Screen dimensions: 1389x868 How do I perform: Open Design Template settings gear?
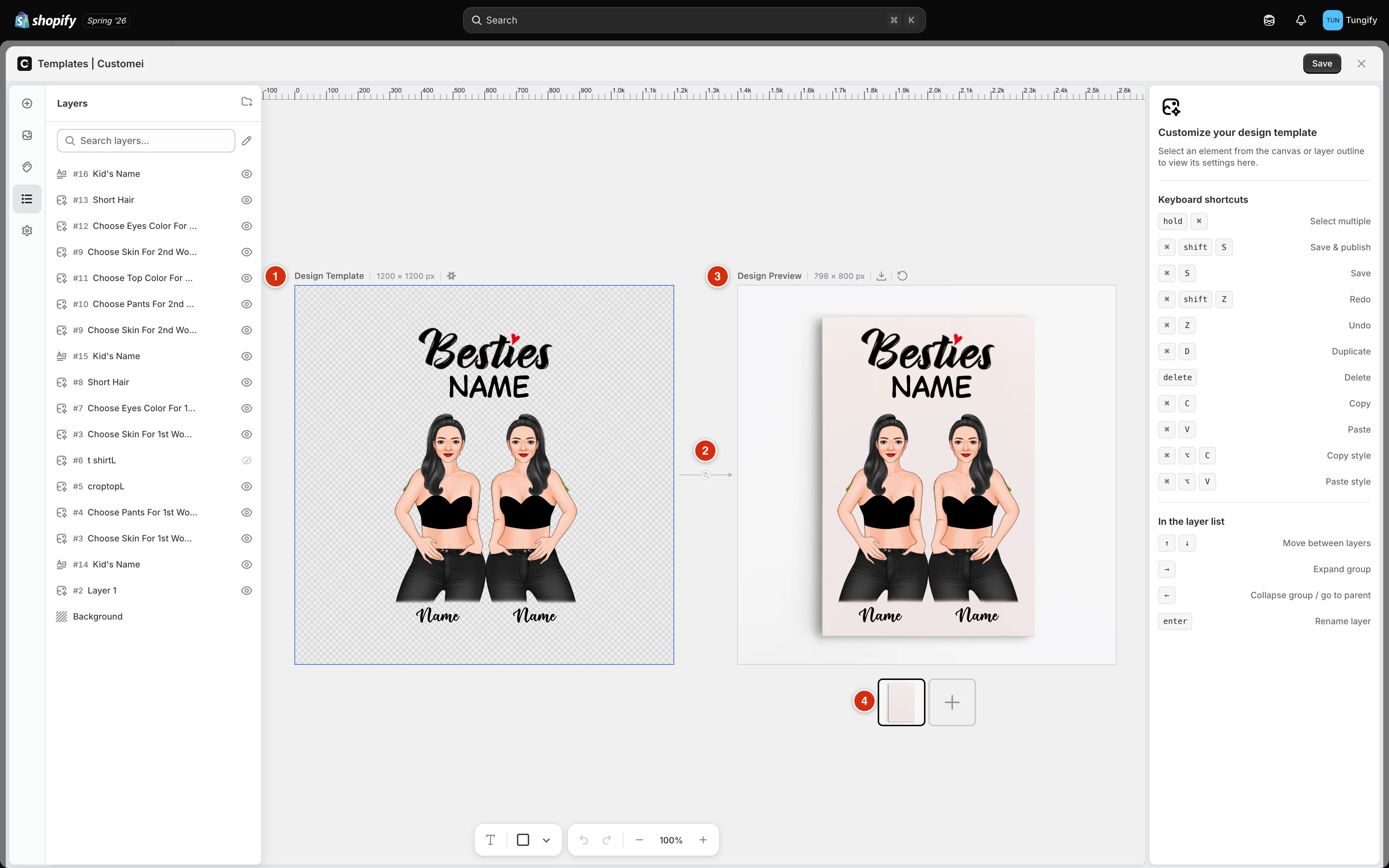click(x=451, y=276)
